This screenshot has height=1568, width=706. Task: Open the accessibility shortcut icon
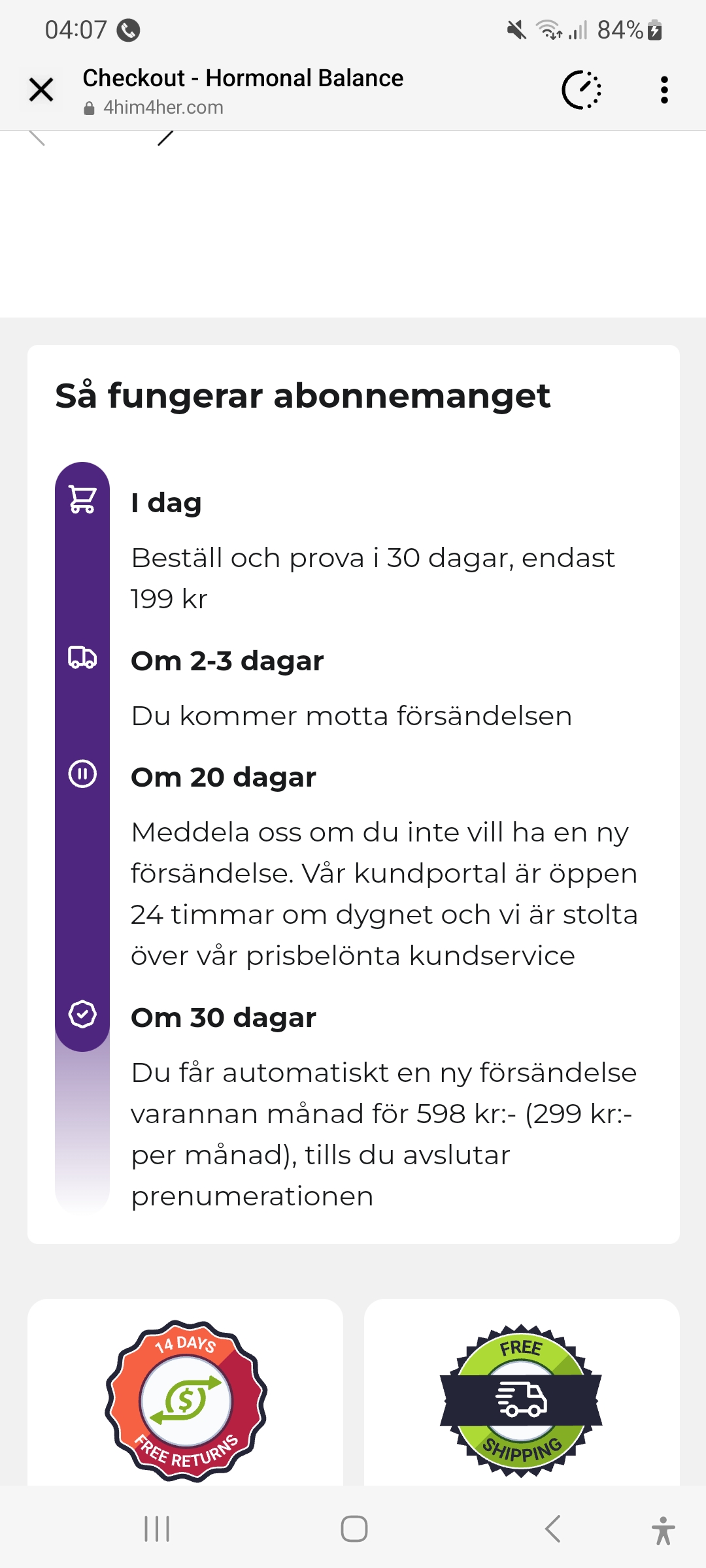tap(663, 1530)
